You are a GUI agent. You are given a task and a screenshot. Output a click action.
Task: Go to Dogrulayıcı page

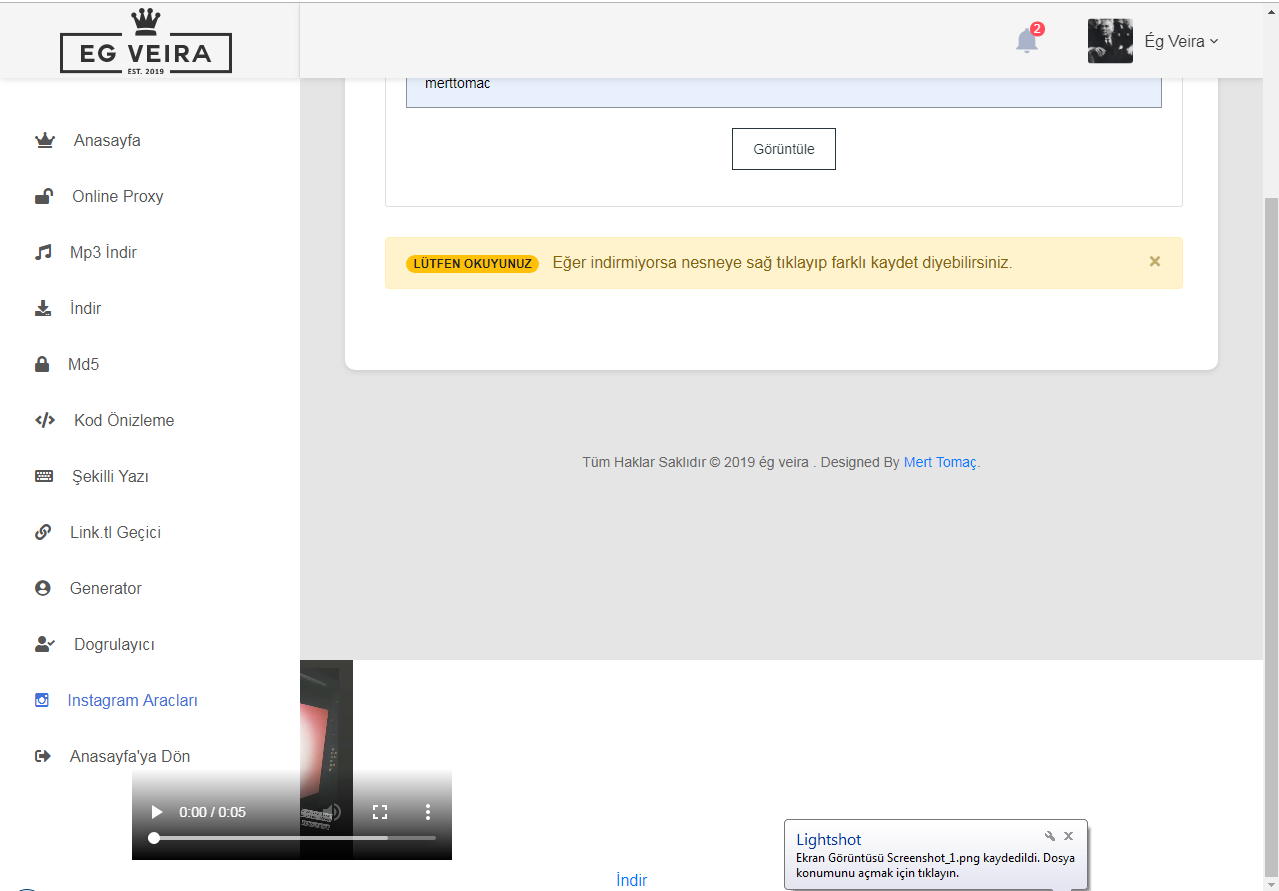coord(114,644)
